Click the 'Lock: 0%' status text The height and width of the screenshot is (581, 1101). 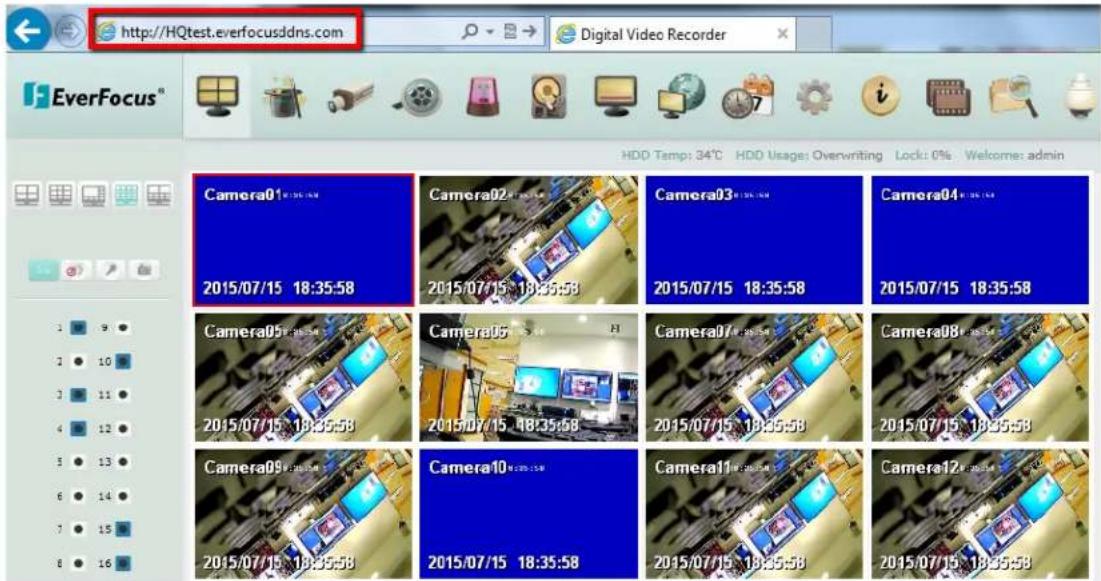click(x=923, y=155)
